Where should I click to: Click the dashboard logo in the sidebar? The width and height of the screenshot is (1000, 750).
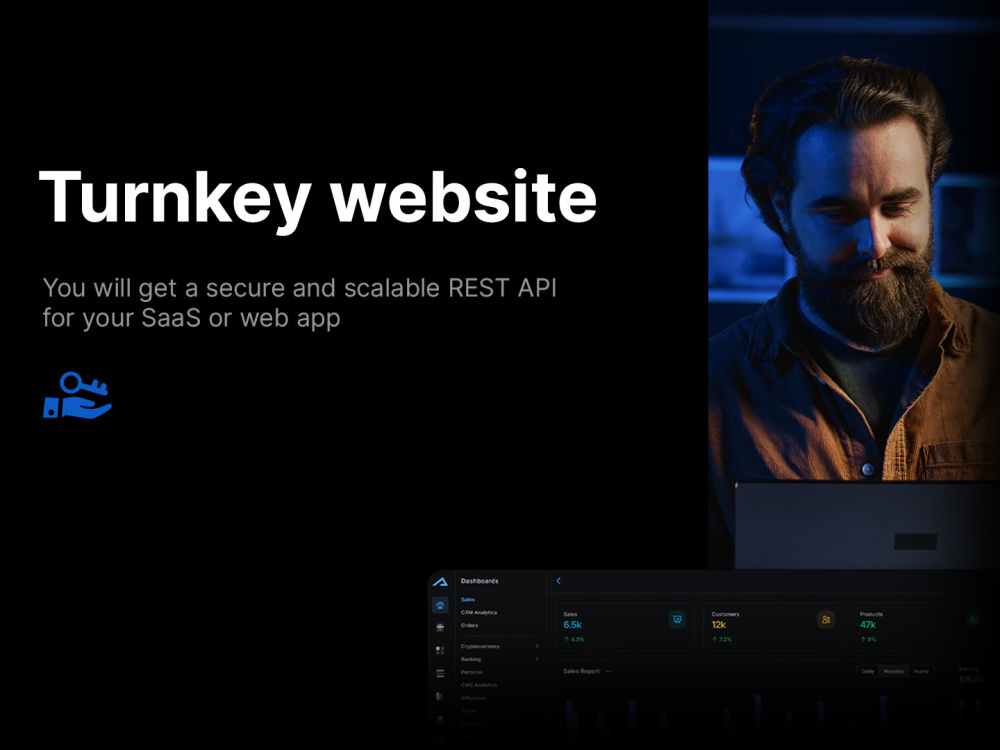(x=440, y=582)
